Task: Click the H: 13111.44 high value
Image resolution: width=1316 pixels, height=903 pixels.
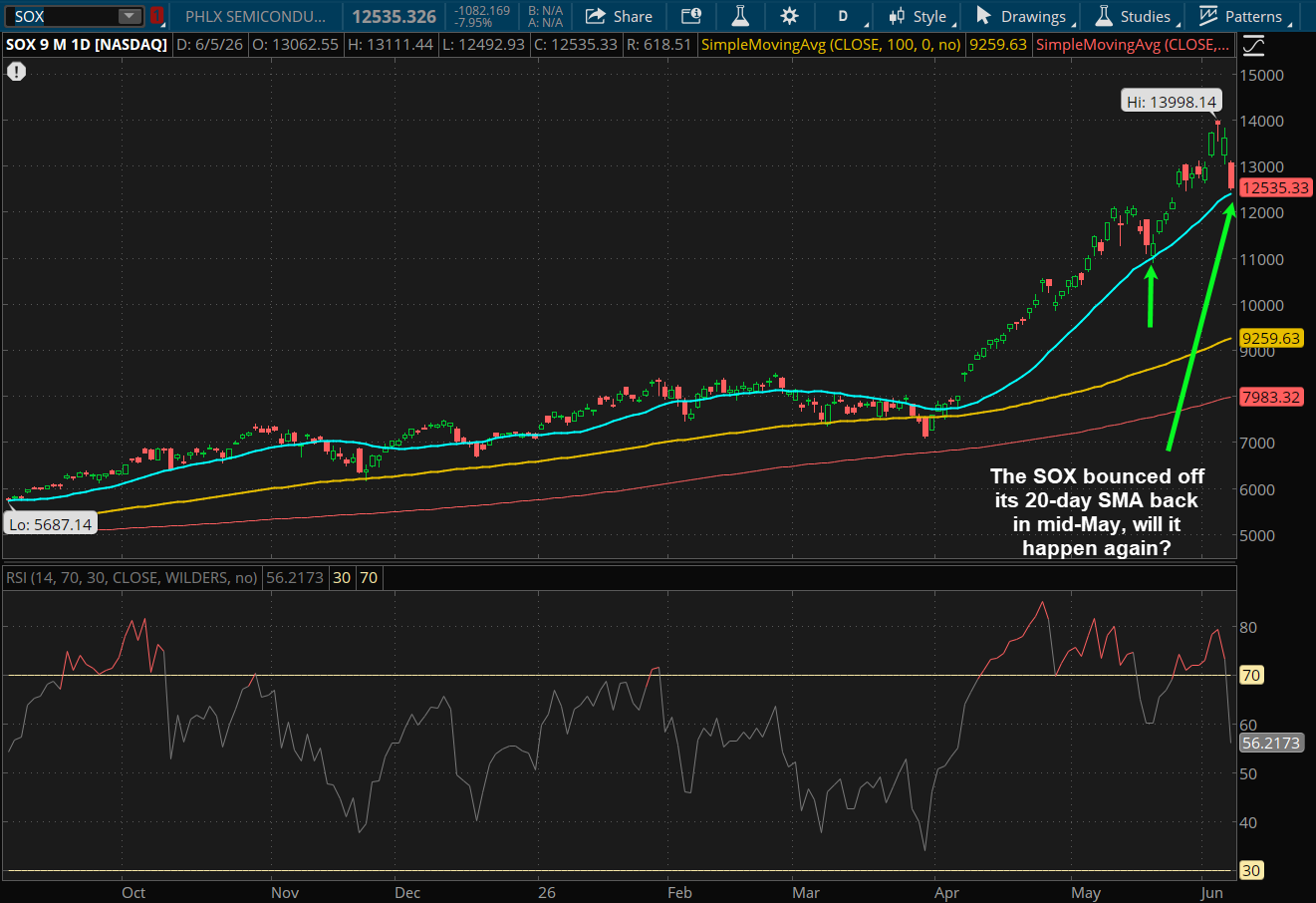Action: click(x=389, y=45)
